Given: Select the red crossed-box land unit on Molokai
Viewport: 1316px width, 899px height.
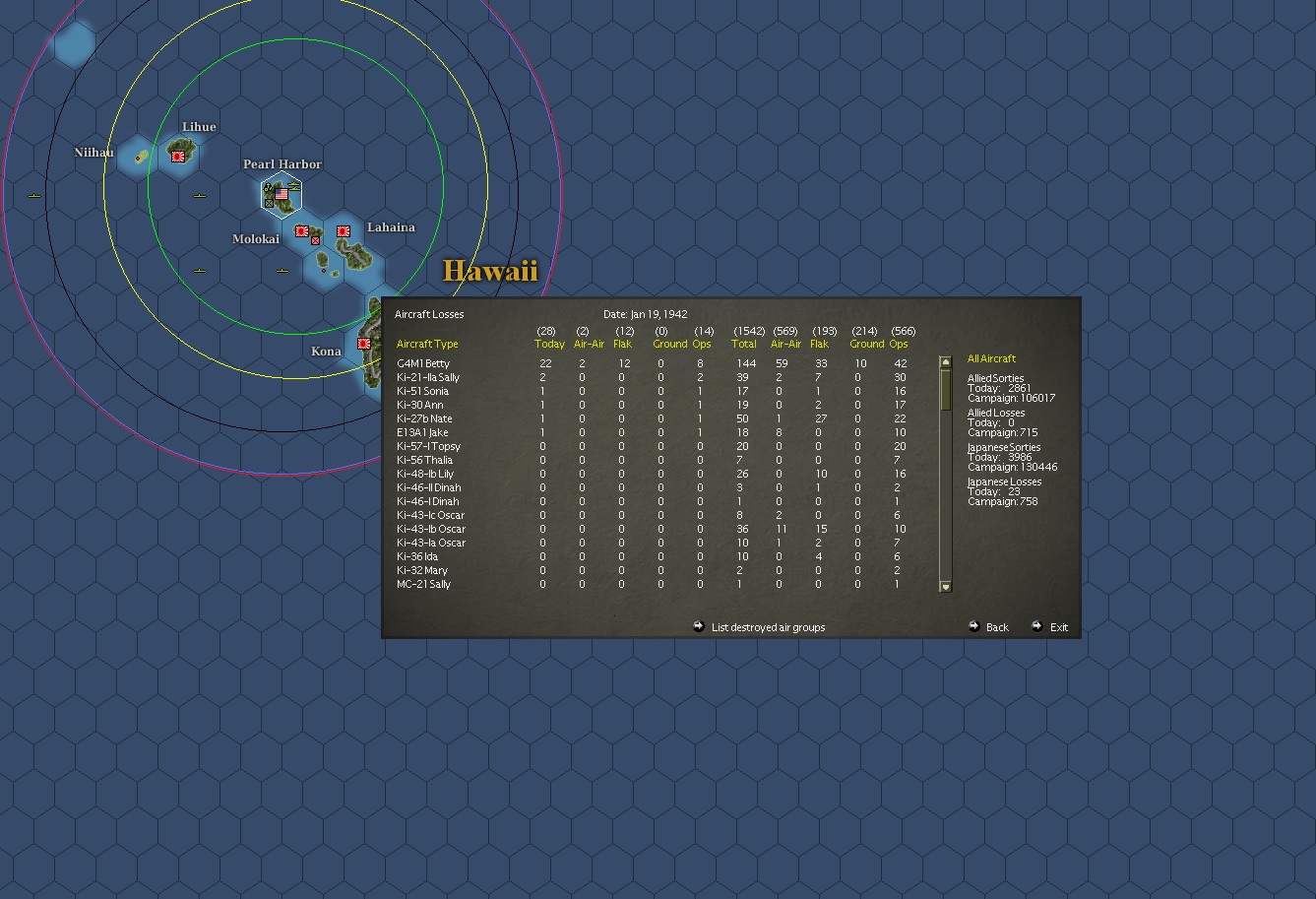Looking at the screenshot, I should tap(315, 240).
